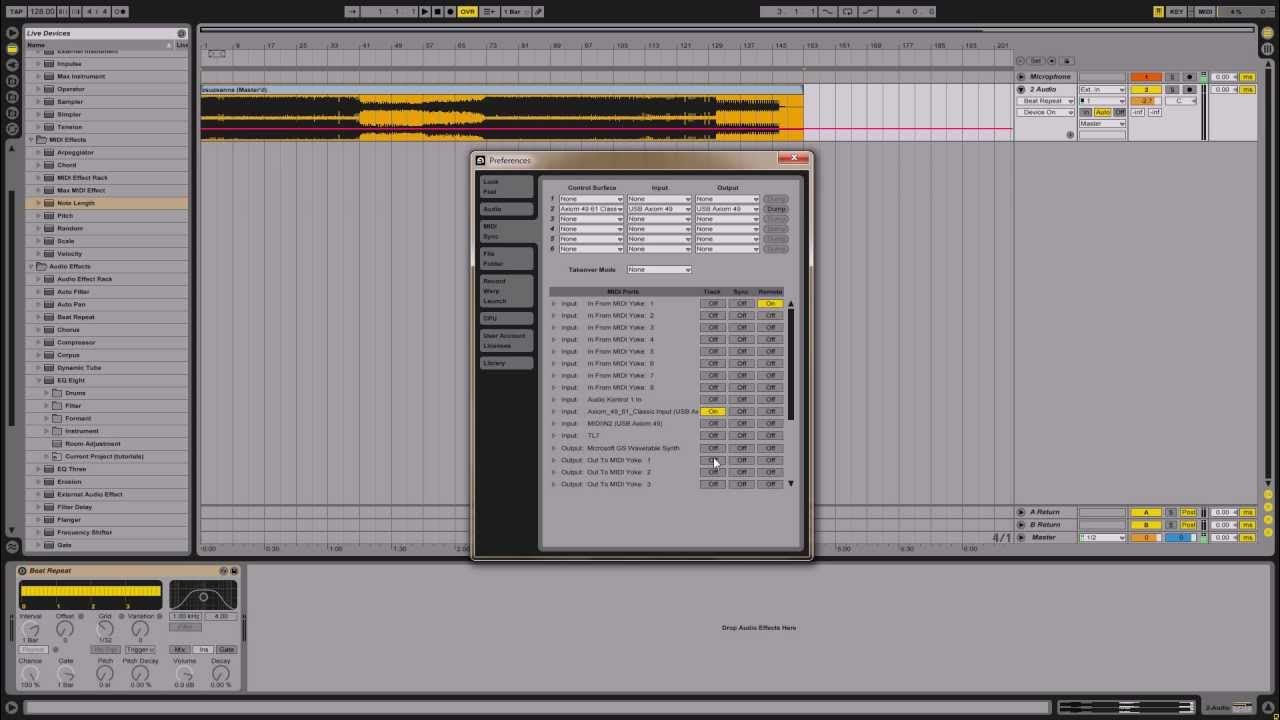Viewport: 1280px width, 720px height.
Task: Open the Audio preferences tab
Action: click(505, 209)
